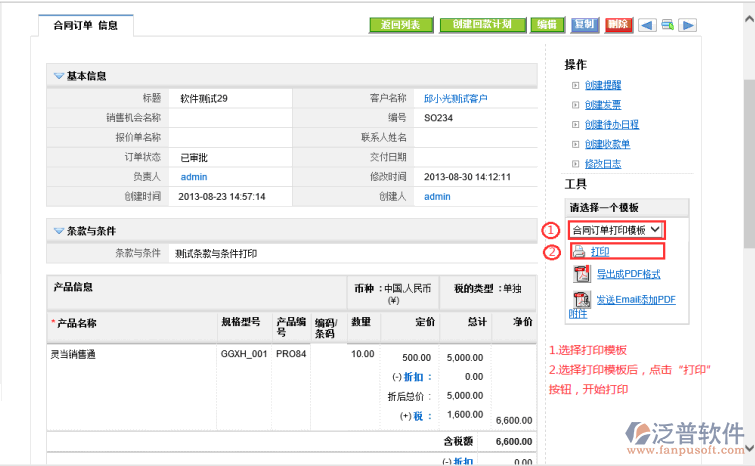Open the 创建发票 link

[603, 105]
